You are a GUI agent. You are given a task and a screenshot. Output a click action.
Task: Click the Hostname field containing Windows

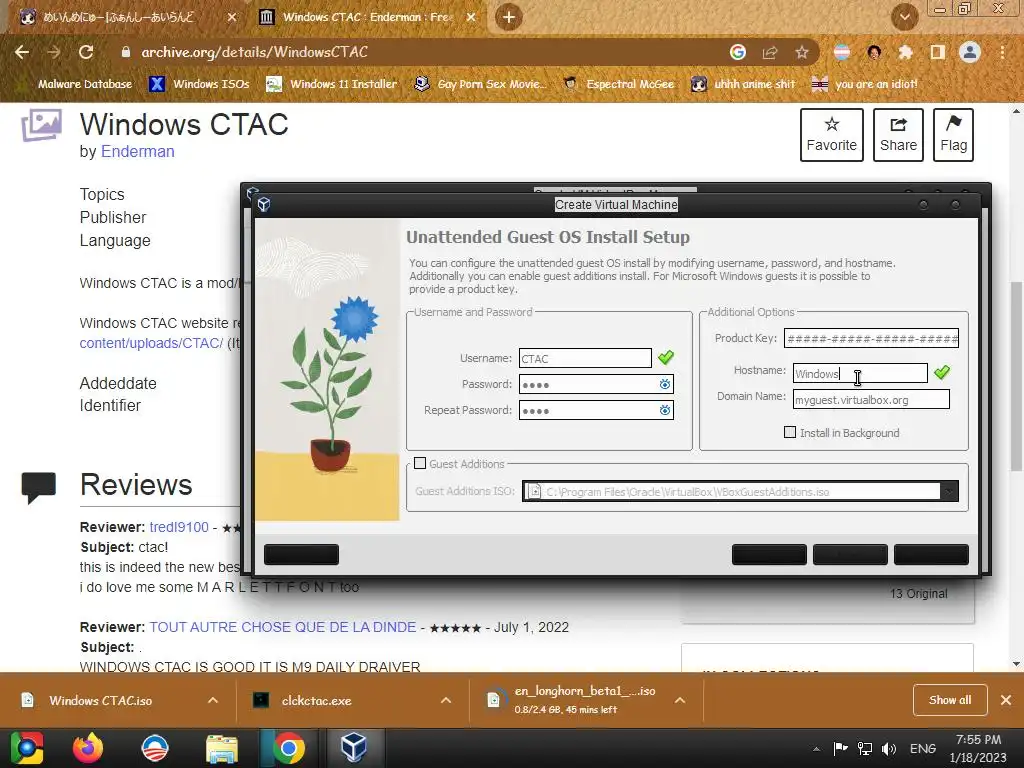[860, 374]
